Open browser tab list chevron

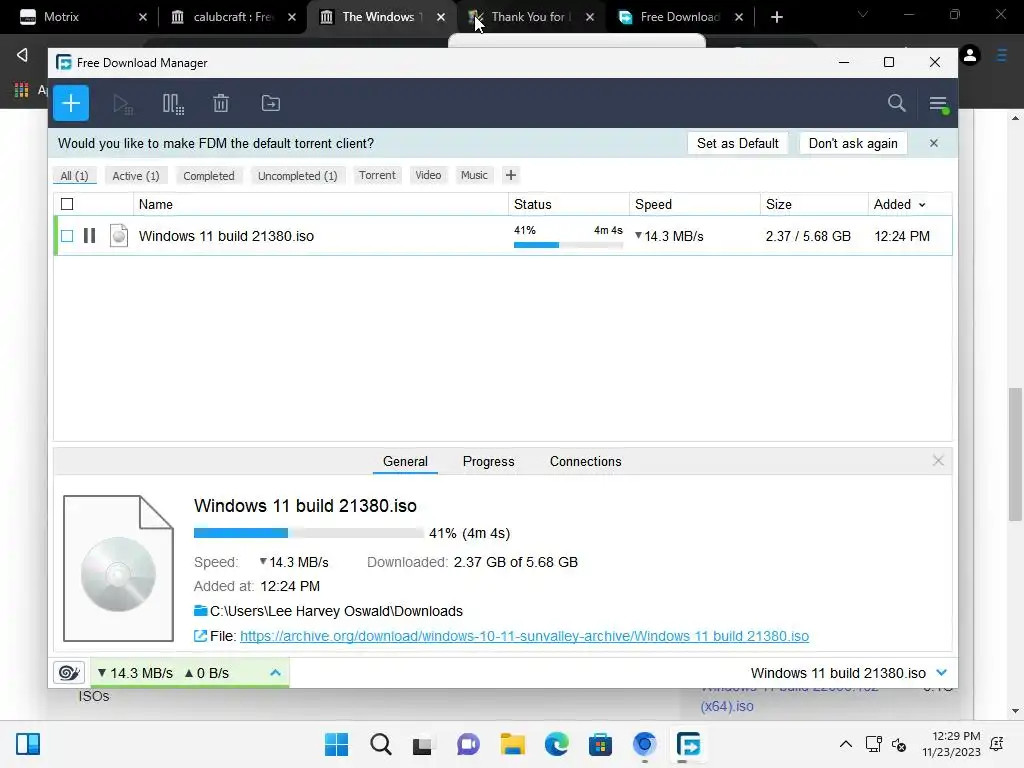863,14
